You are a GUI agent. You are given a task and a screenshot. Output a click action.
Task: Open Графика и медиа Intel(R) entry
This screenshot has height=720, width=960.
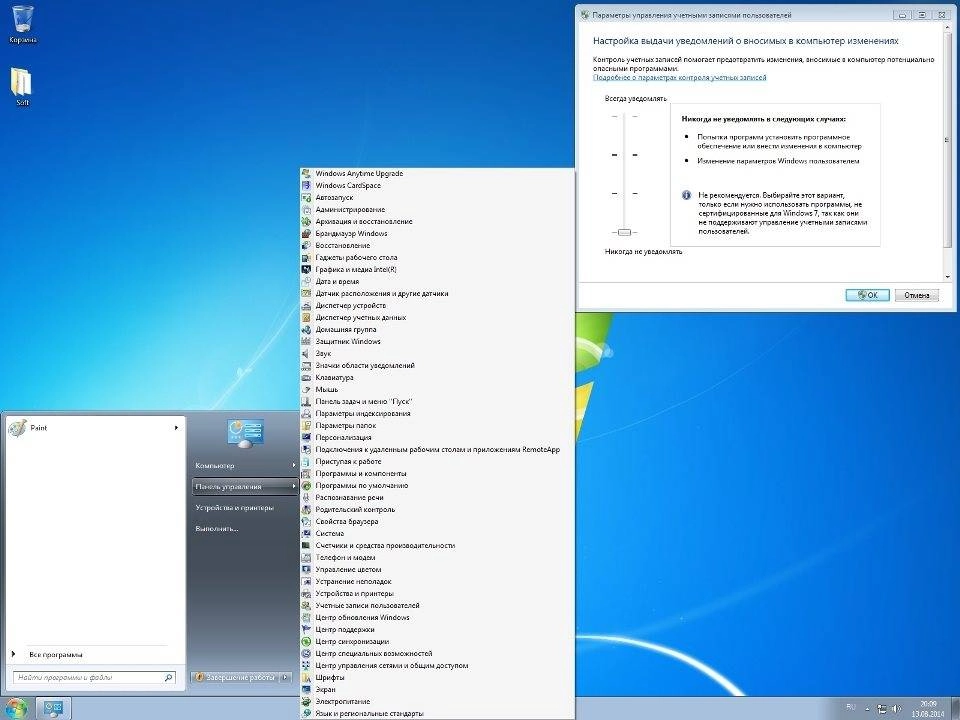[356, 269]
